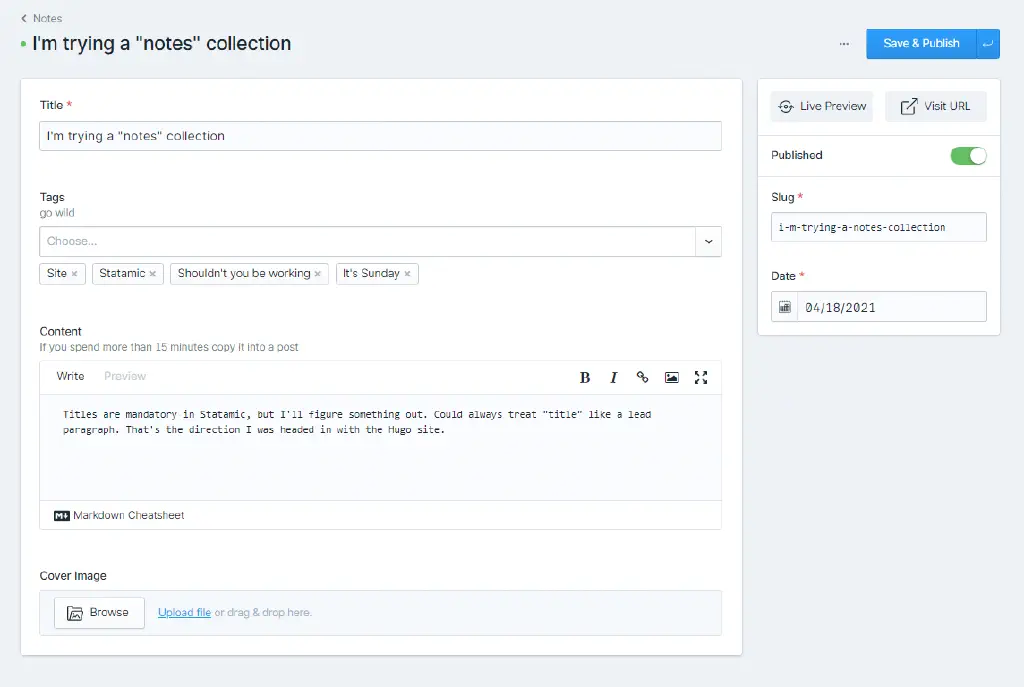Viewport: 1024px width, 687px height.
Task: Expand the Tags dropdown chevron
Action: coord(709,242)
